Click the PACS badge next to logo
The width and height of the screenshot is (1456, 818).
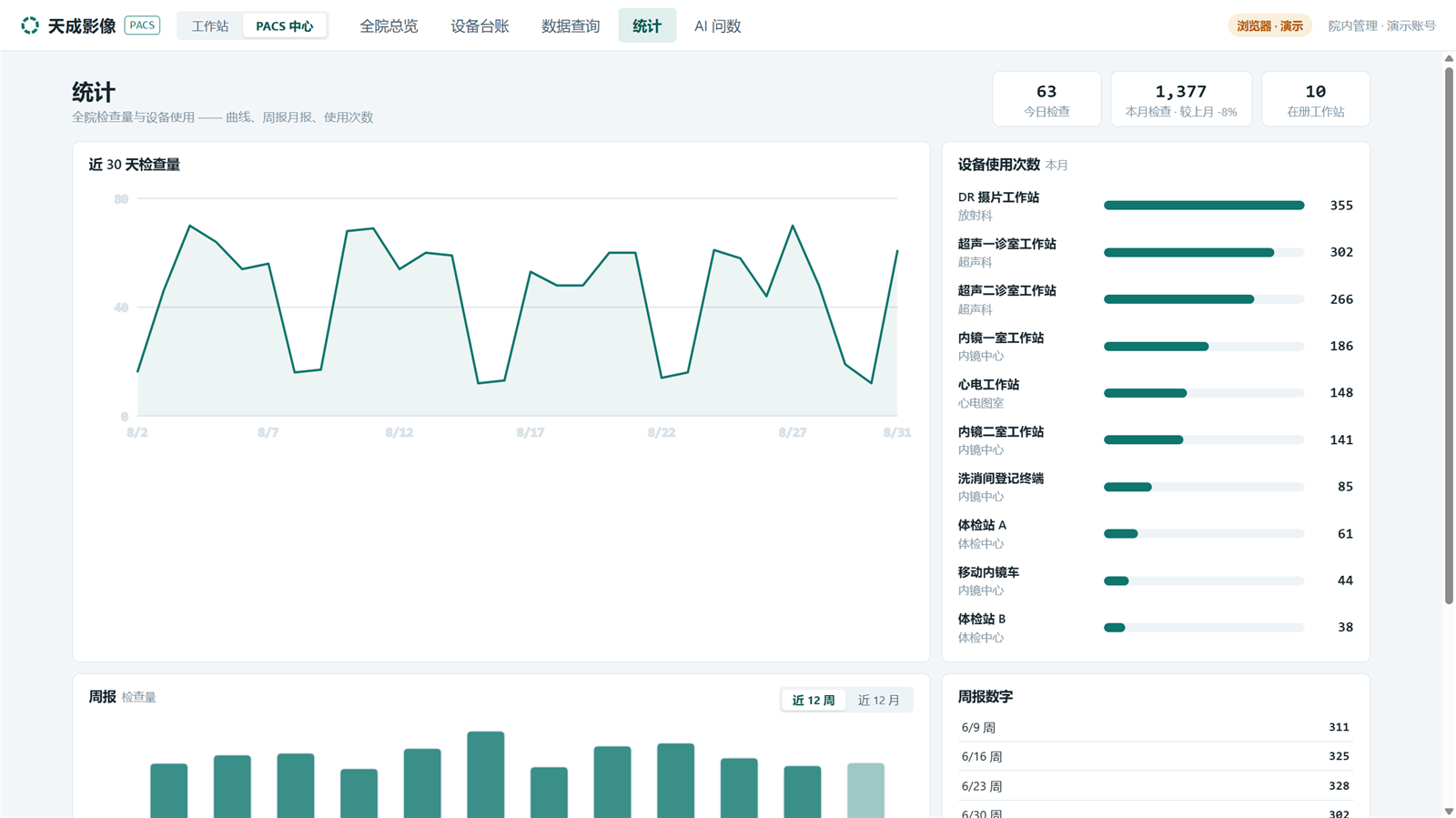142,25
